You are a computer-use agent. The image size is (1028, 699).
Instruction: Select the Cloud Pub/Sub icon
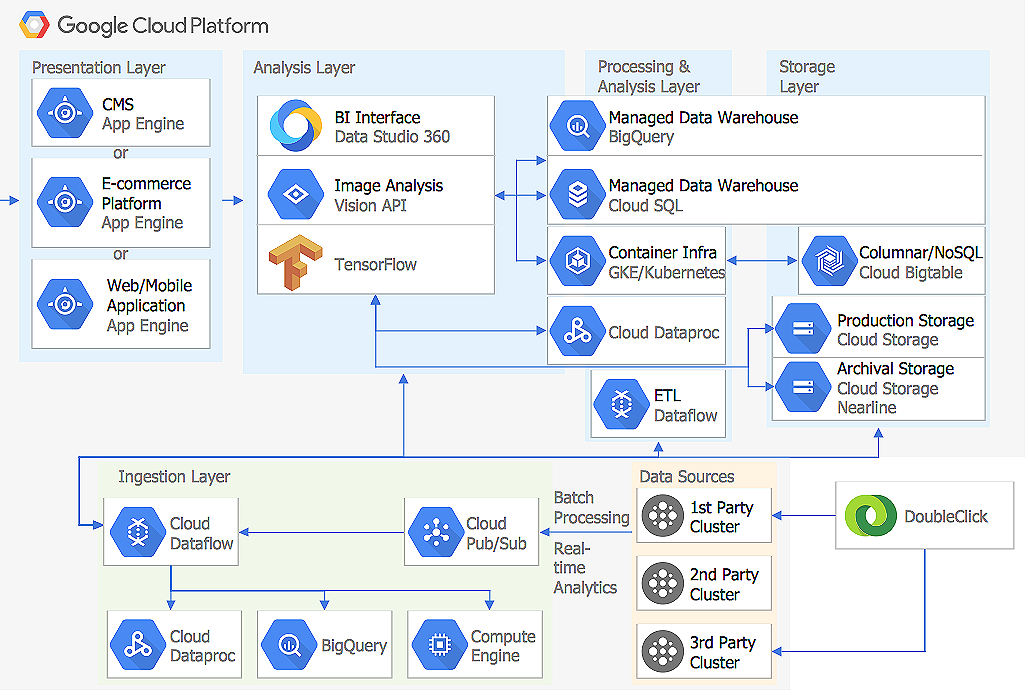[x=436, y=533]
